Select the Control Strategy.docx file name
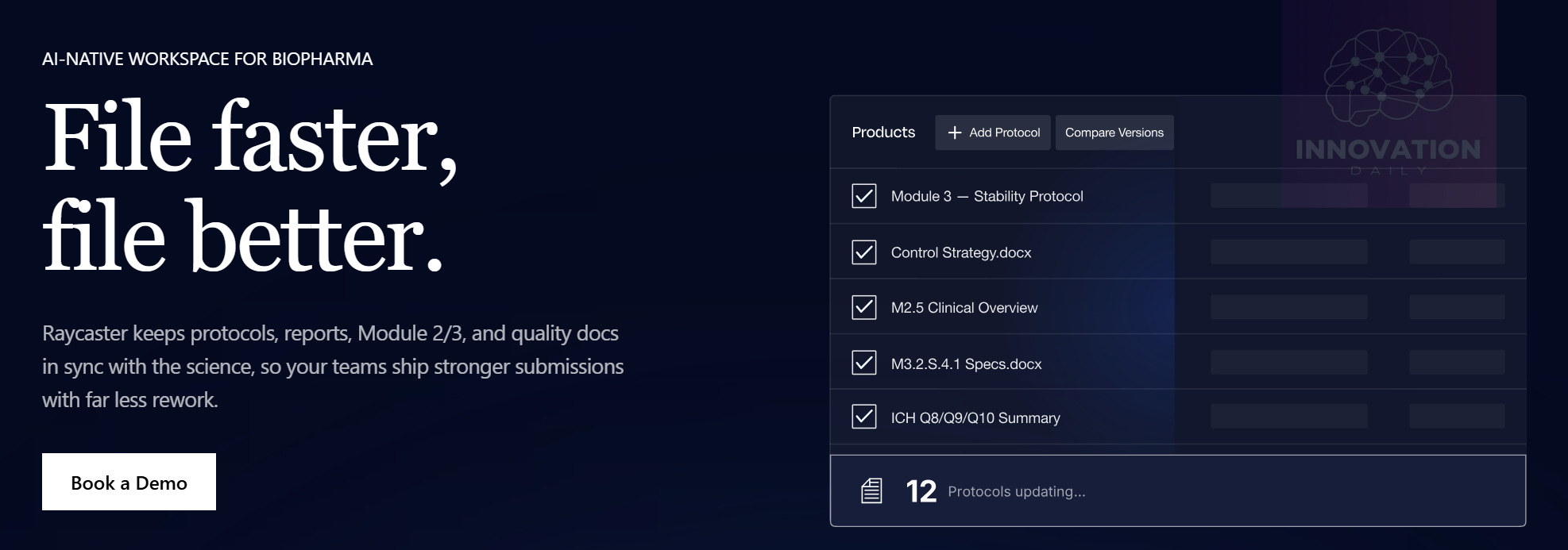The image size is (1568, 550). coord(961,252)
